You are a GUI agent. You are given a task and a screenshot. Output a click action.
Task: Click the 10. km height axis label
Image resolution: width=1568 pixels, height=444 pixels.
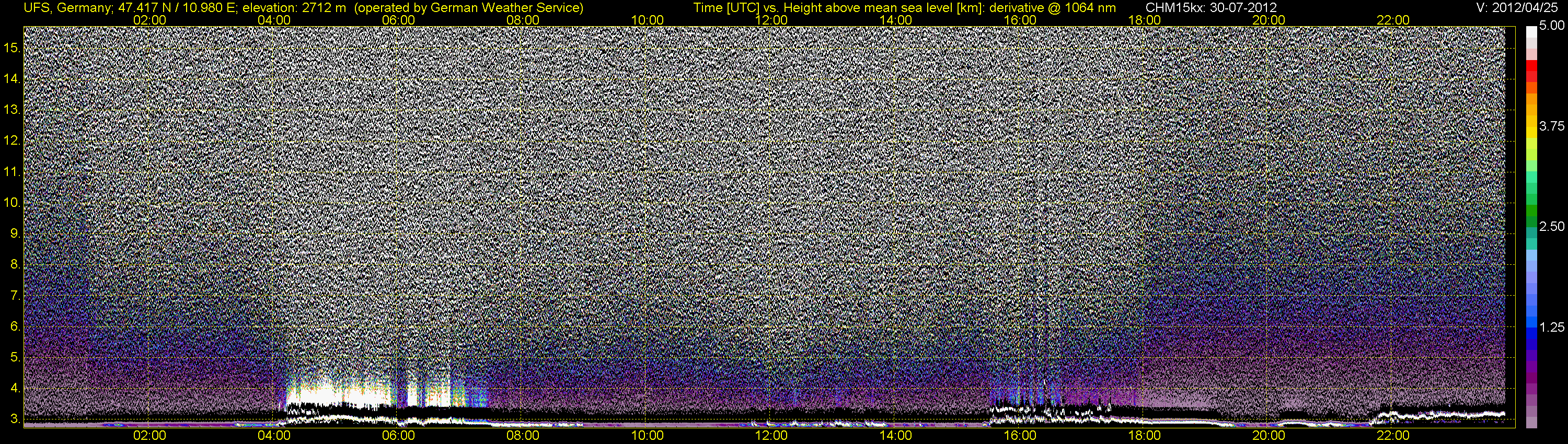point(12,203)
